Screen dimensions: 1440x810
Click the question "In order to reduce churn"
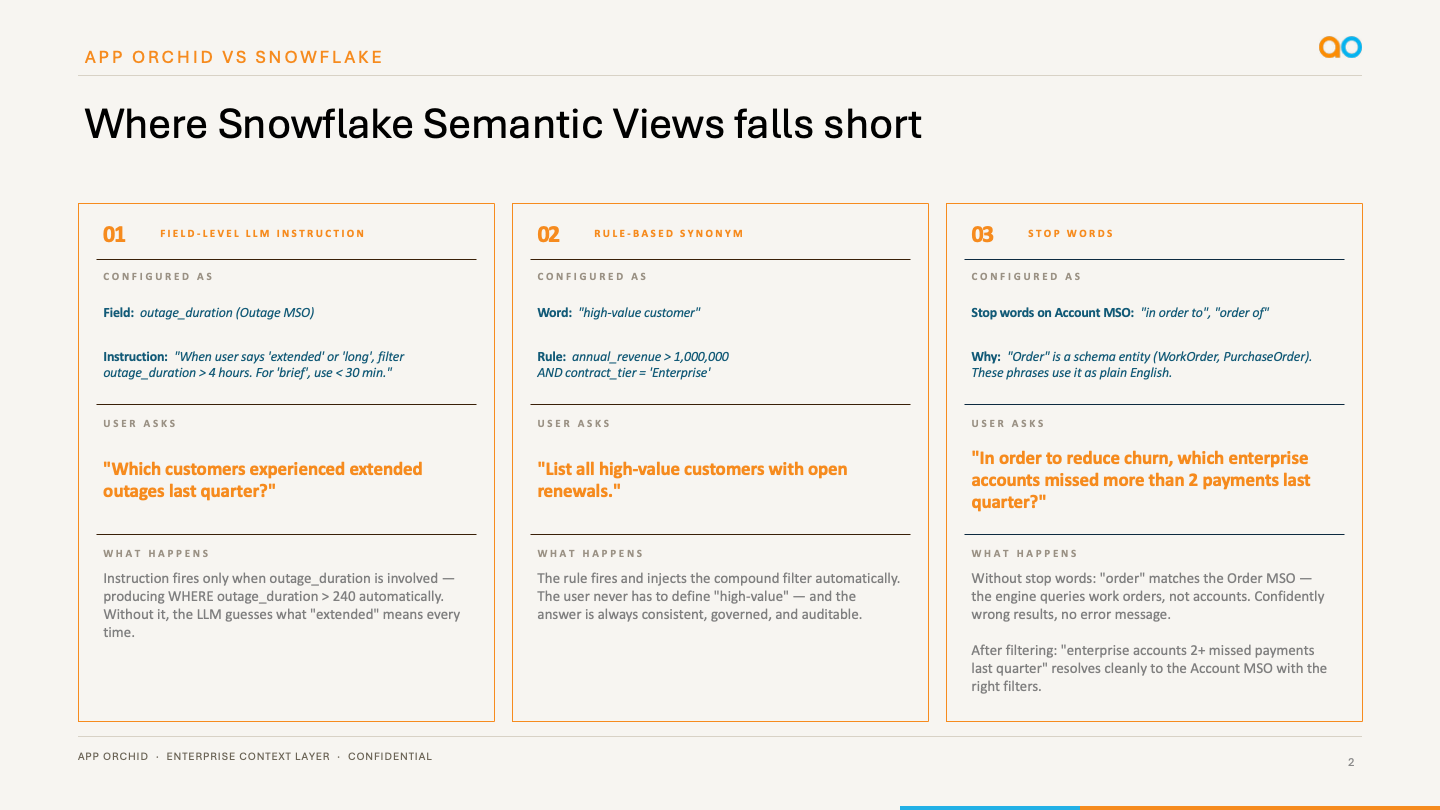pos(1141,480)
